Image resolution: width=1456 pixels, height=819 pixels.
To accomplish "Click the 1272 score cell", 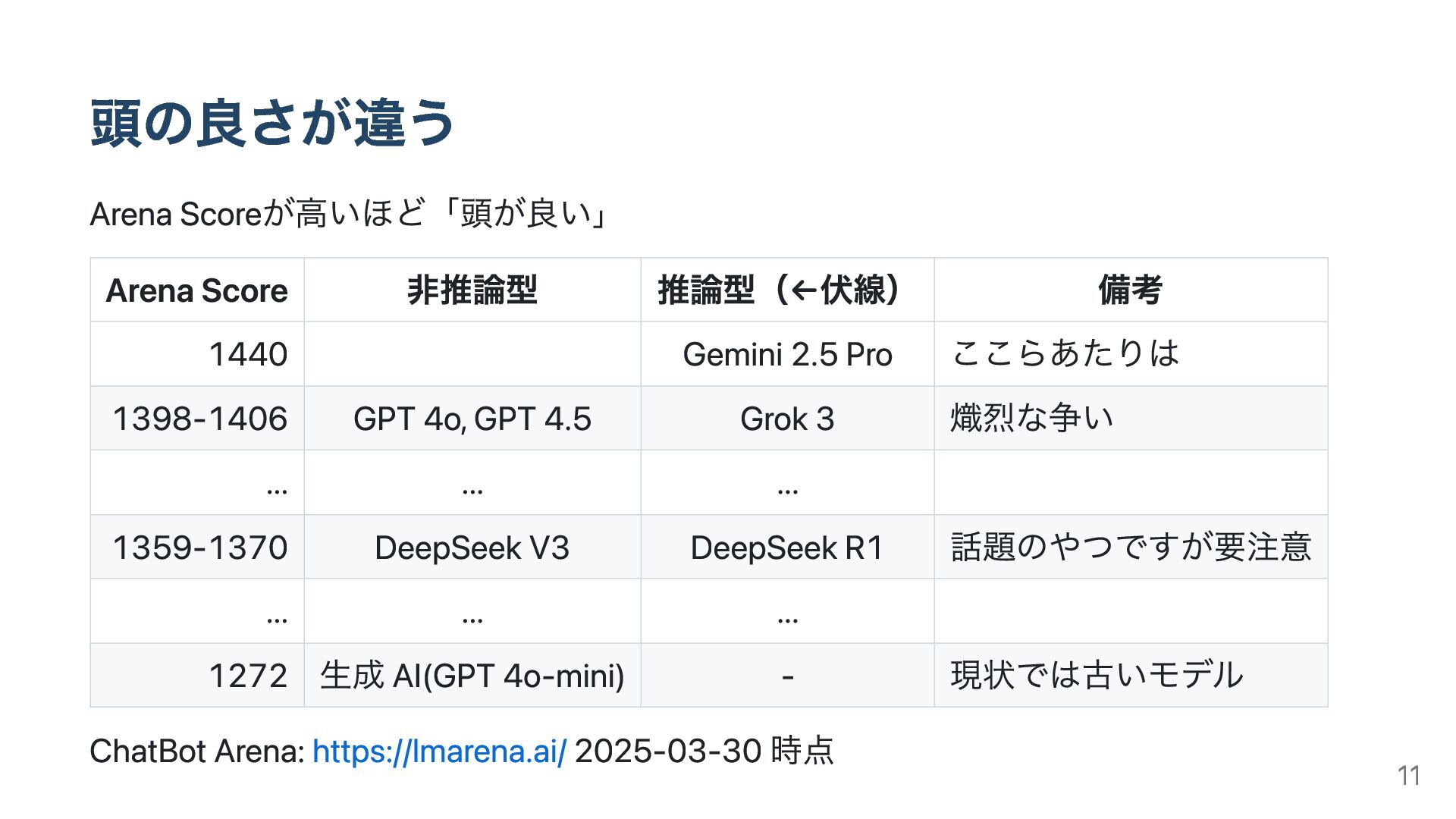I will coord(197,676).
